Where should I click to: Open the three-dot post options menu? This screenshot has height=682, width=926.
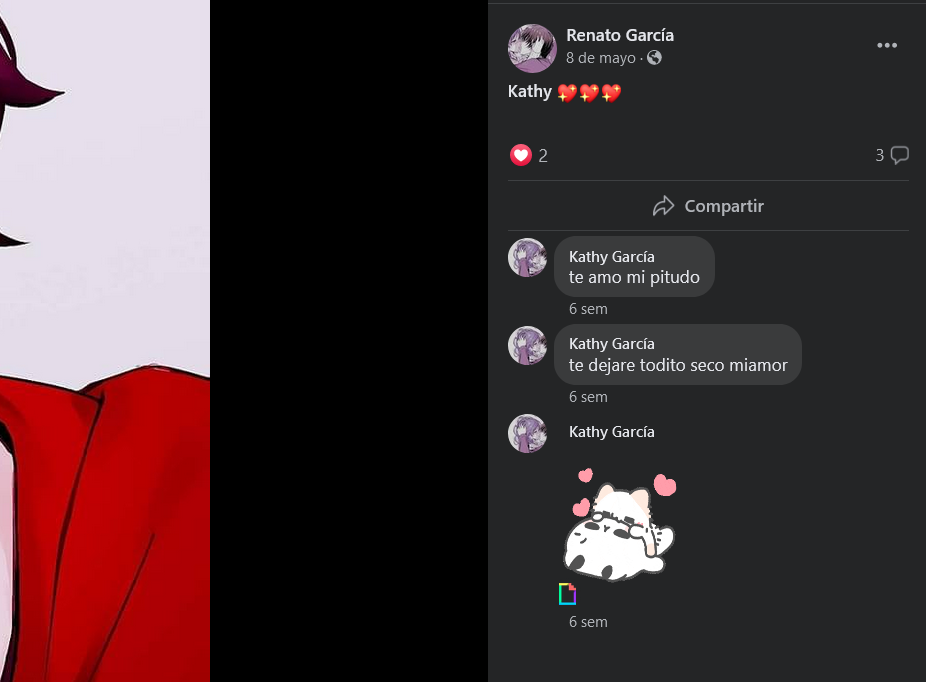pos(887,45)
